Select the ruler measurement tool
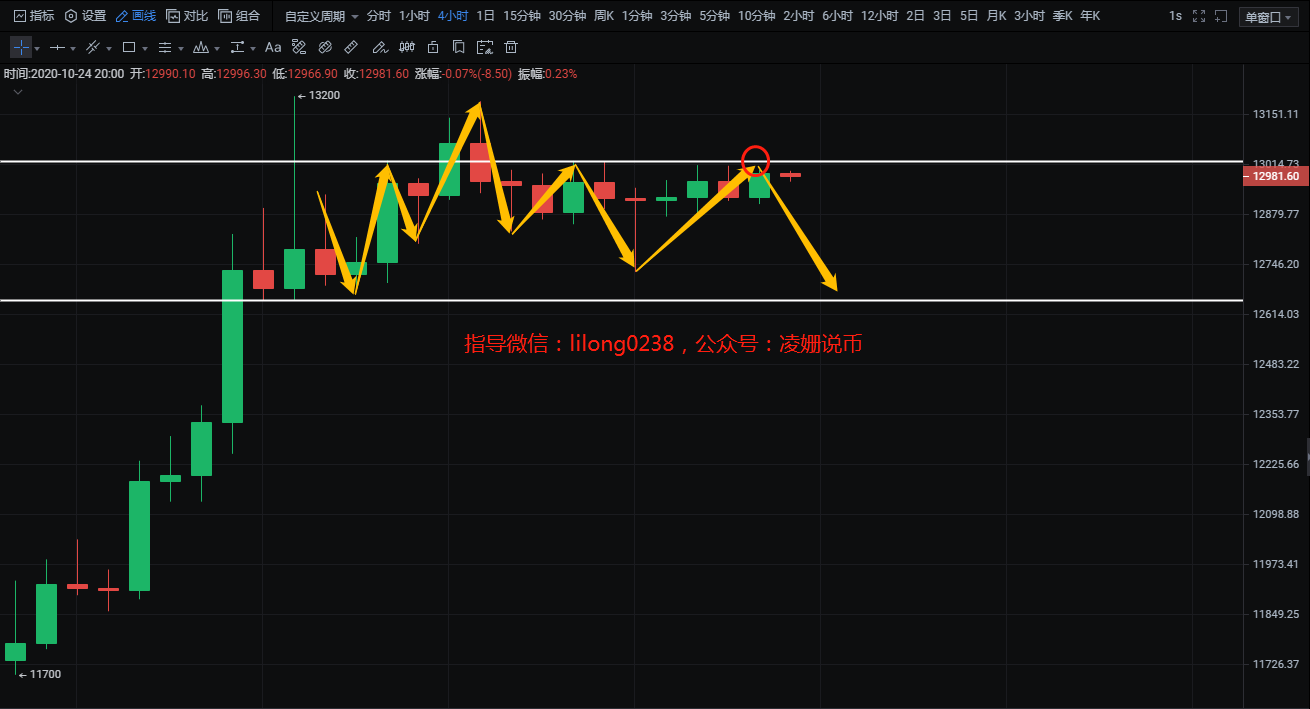Image resolution: width=1310 pixels, height=709 pixels. pyautogui.click(x=350, y=47)
